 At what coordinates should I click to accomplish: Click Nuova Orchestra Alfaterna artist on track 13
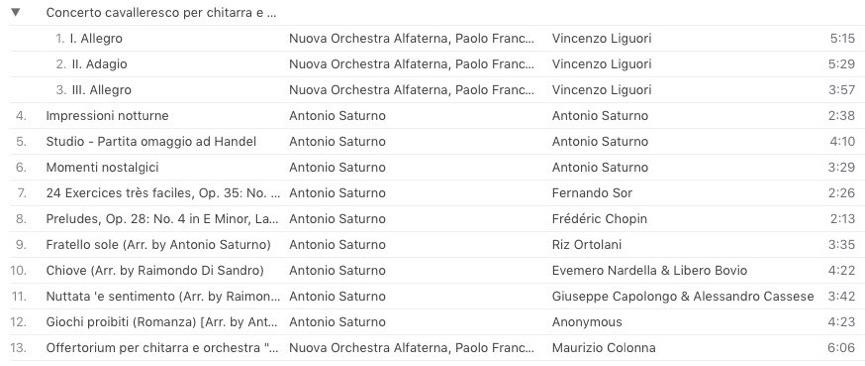[412, 348]
